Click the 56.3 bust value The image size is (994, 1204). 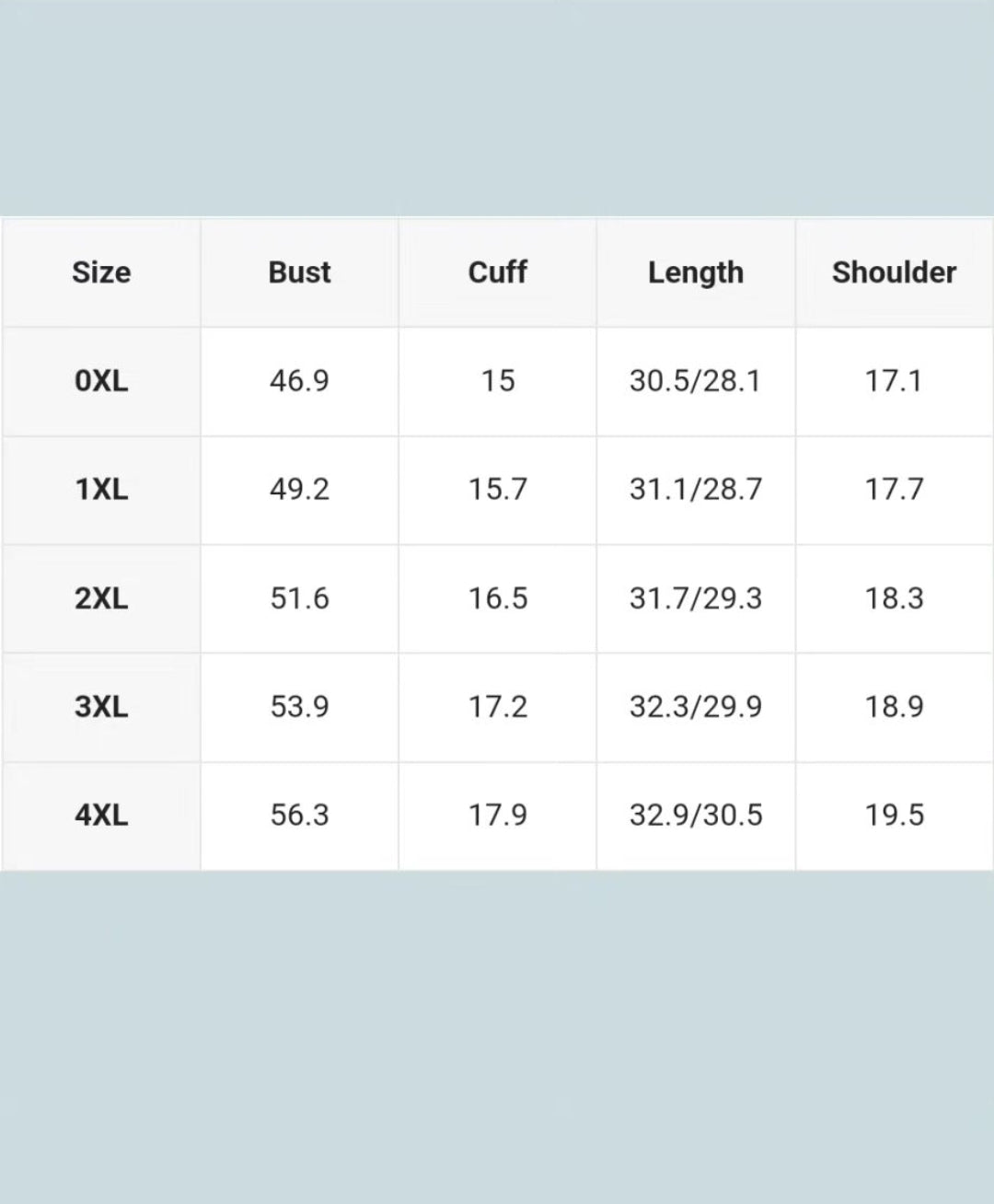point(299,816)
